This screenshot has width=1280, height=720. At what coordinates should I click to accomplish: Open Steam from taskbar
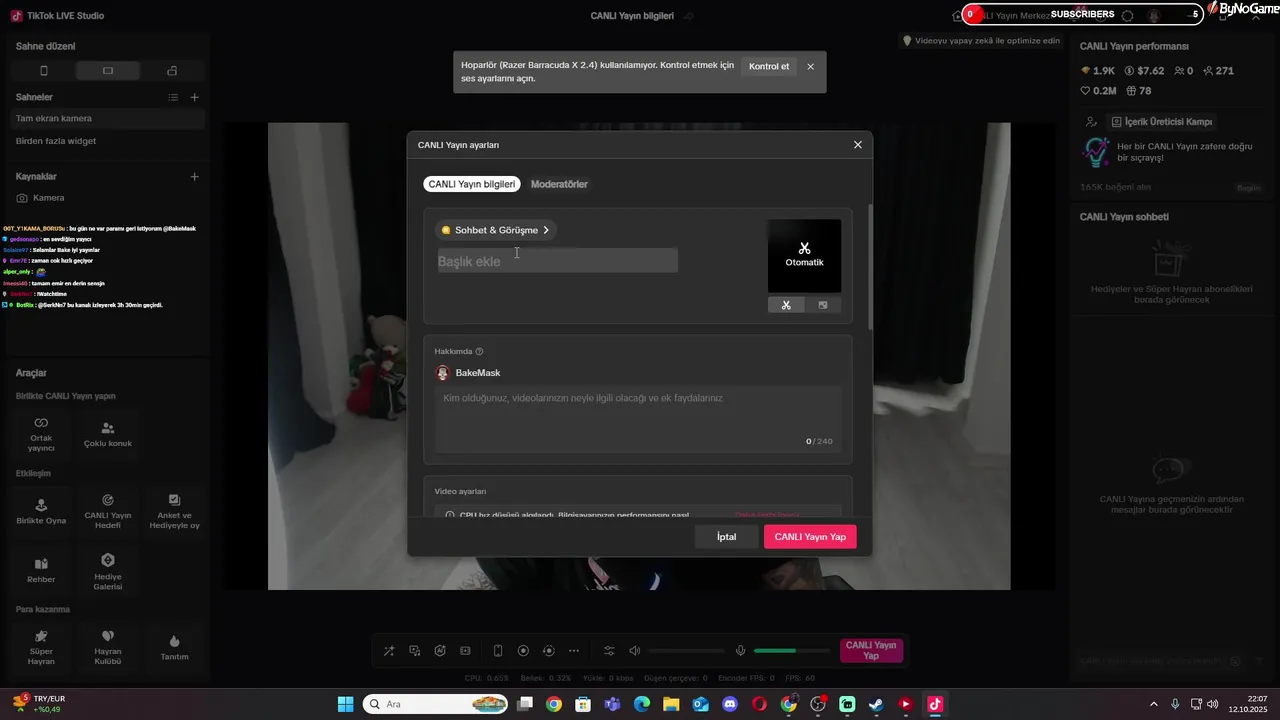(x=876, y=704)
